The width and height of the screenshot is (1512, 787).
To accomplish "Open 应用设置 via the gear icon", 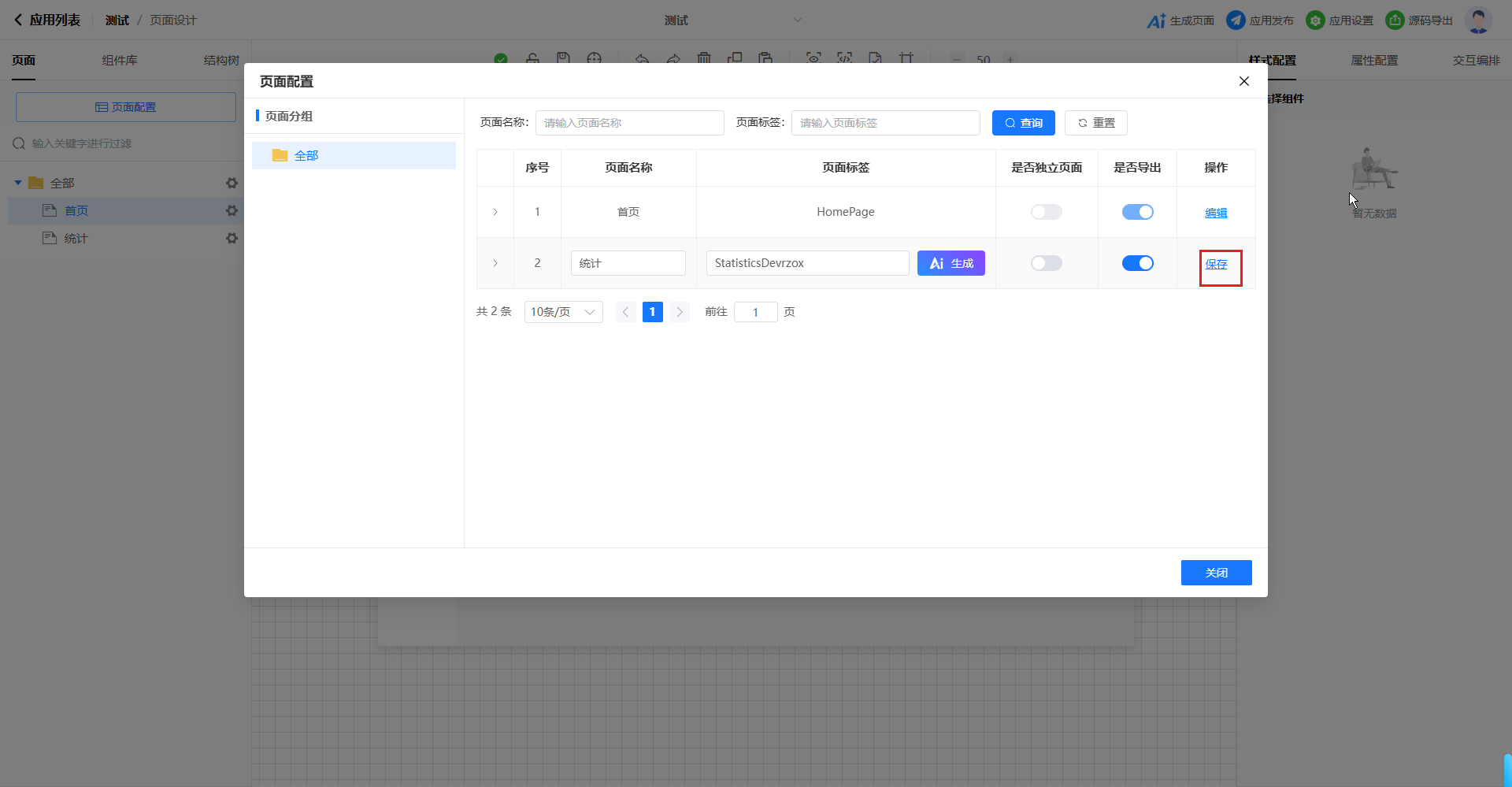I will pos(1315,20).
